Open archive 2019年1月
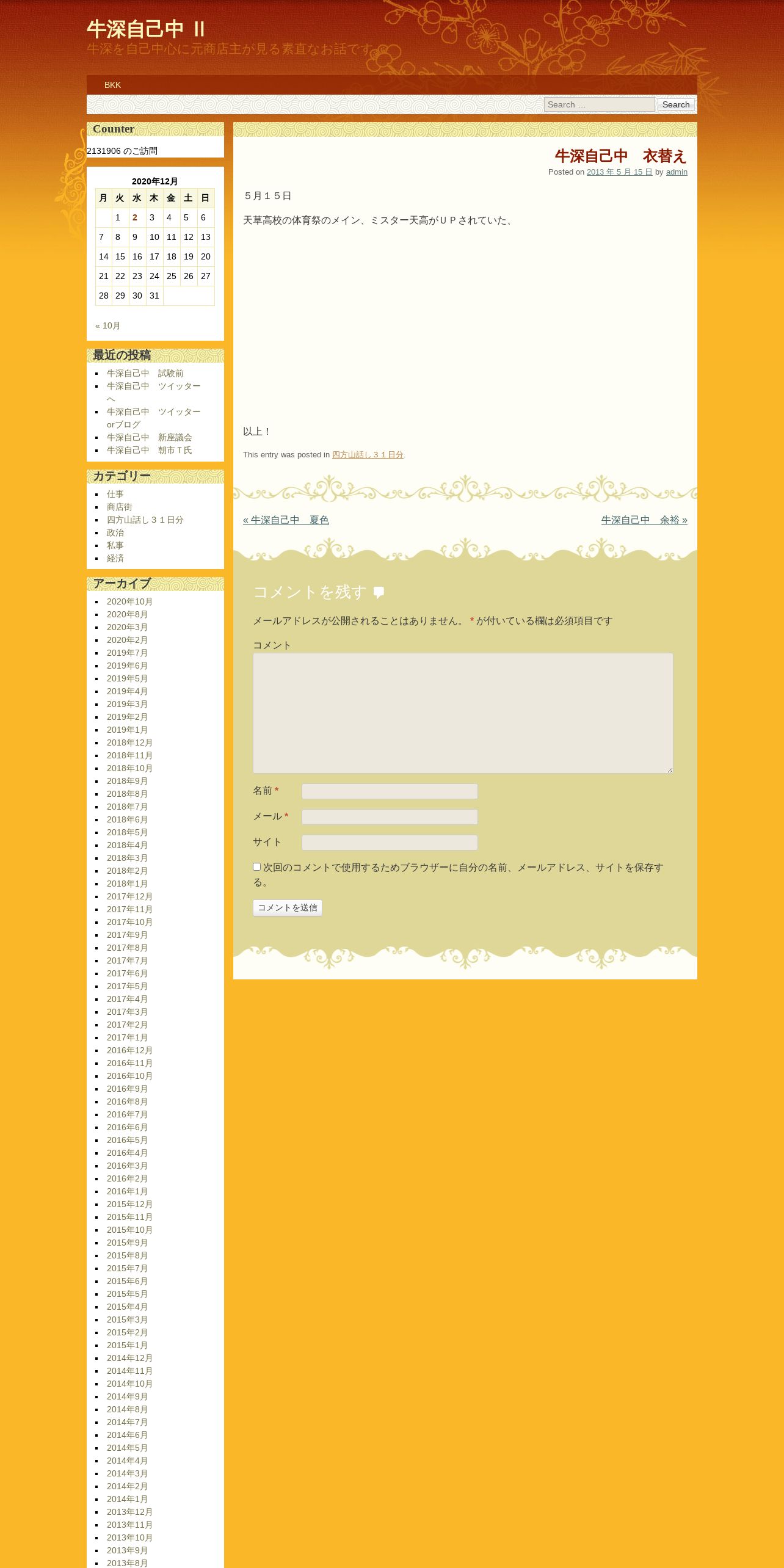Image resolution: width=784 pixels, height=1568 pixels. 128,730
